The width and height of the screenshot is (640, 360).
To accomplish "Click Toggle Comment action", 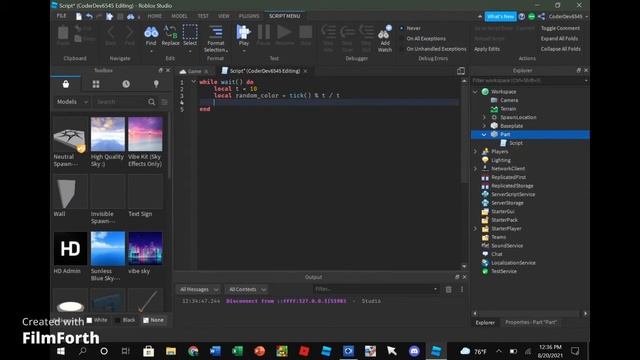I will (560, 28).
